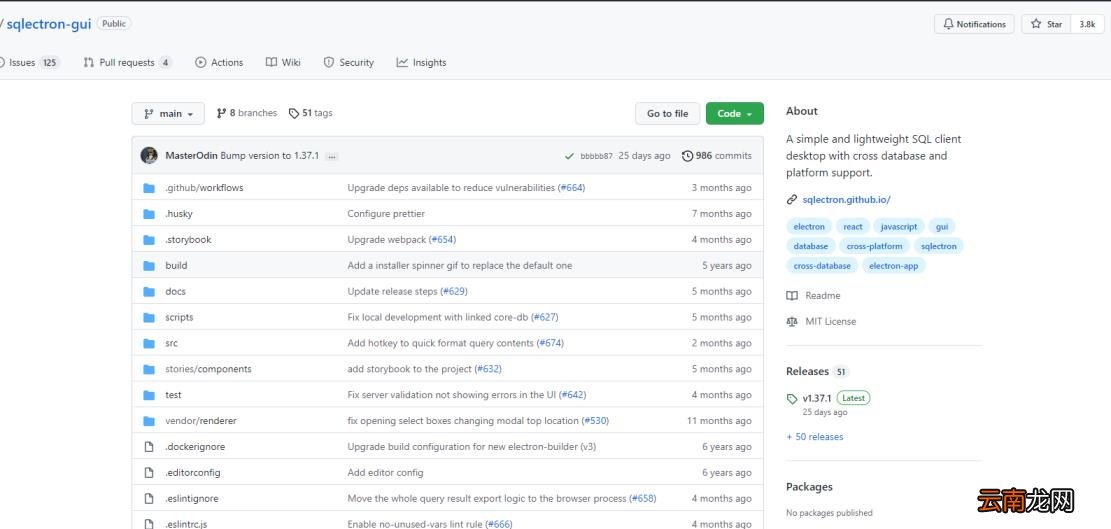Open the Packages heading
Image resolution: width=1111 pixels, height=529 pixels.
809,487
